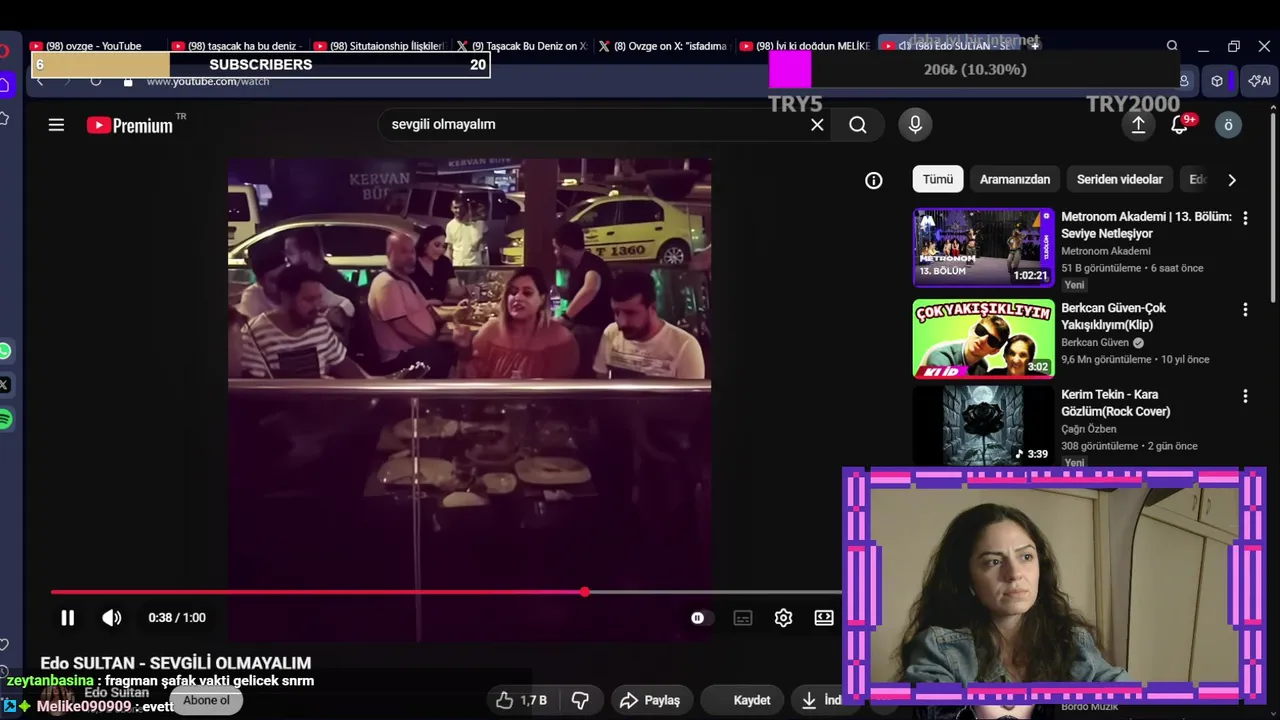Open the Kara Gözlüm Rock Cover thumbnail

coord(983,425)
